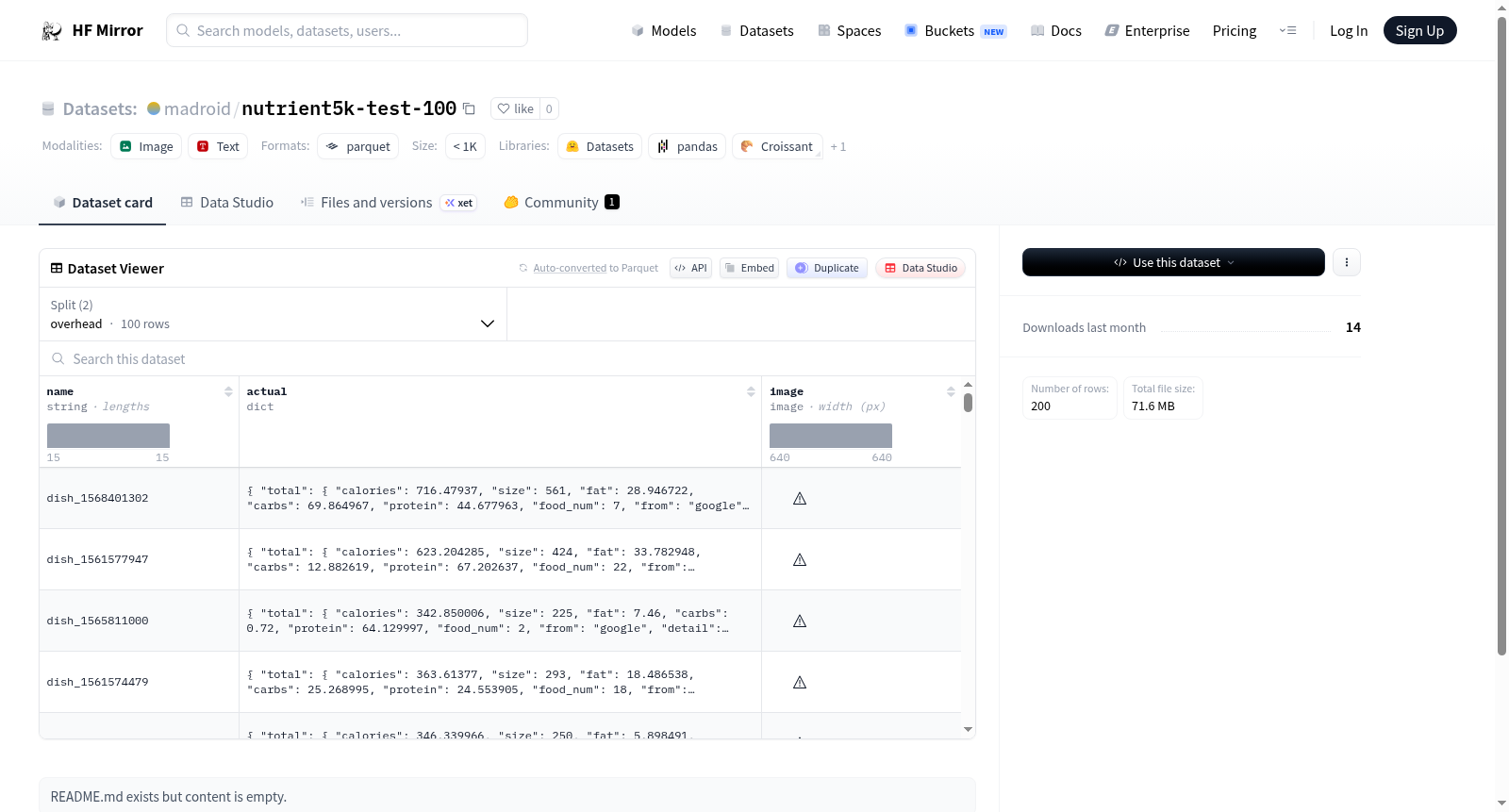Select the Image modality tag
The image size is (1509, 812).
[146, 146]
